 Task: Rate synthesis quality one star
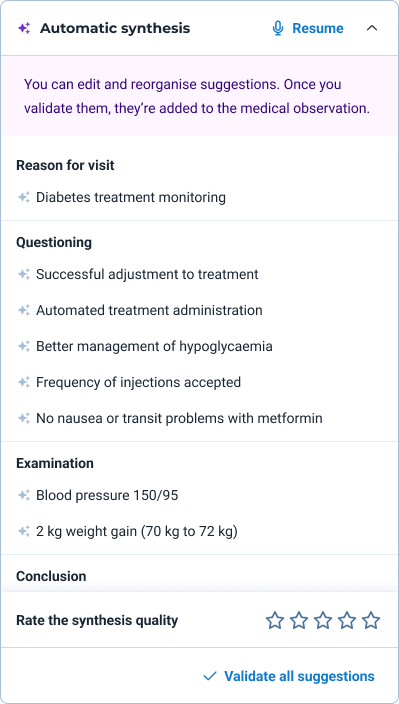(275, 620)
